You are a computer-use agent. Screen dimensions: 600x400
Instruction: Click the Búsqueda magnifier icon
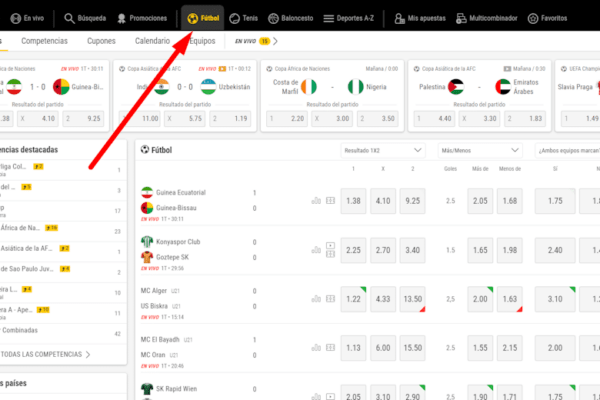(69, 18)
